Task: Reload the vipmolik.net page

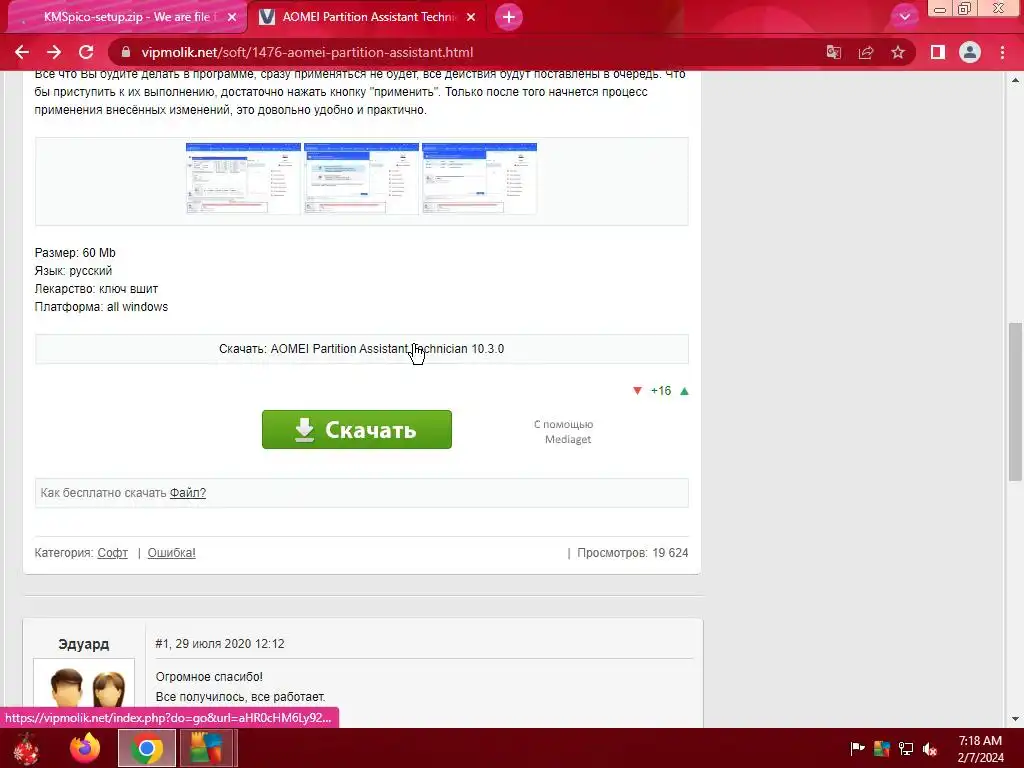Action: [86, 52]
